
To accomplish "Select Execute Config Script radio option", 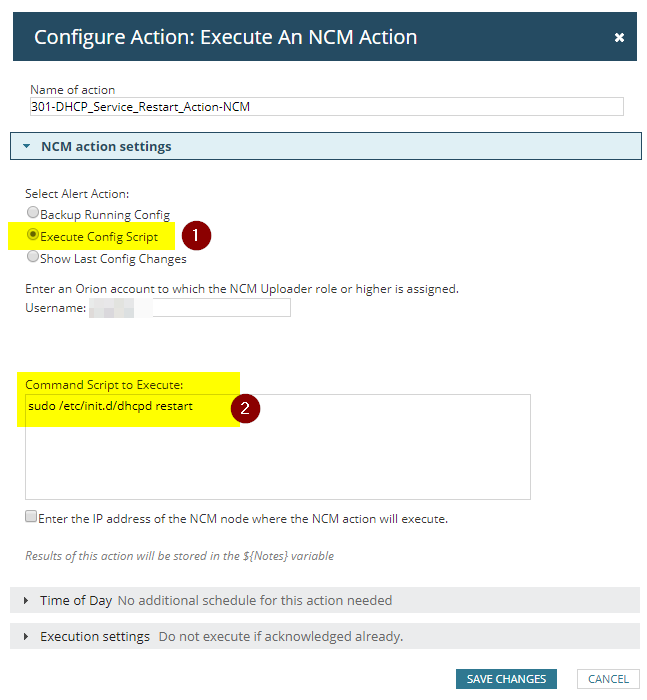I will pos(33,235).
